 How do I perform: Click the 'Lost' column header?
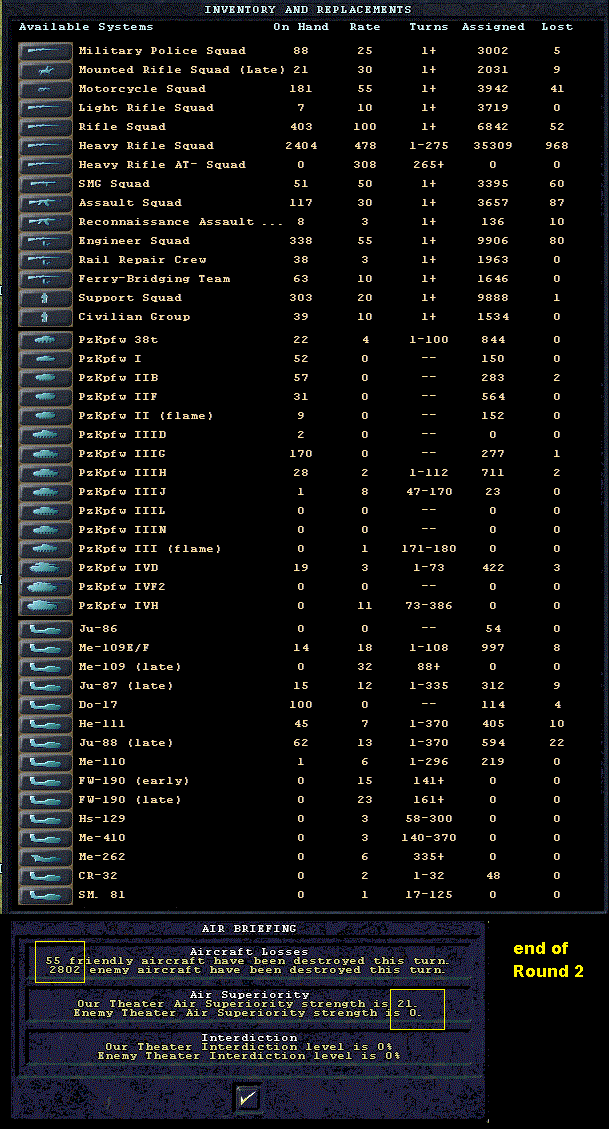coord(557,27)
